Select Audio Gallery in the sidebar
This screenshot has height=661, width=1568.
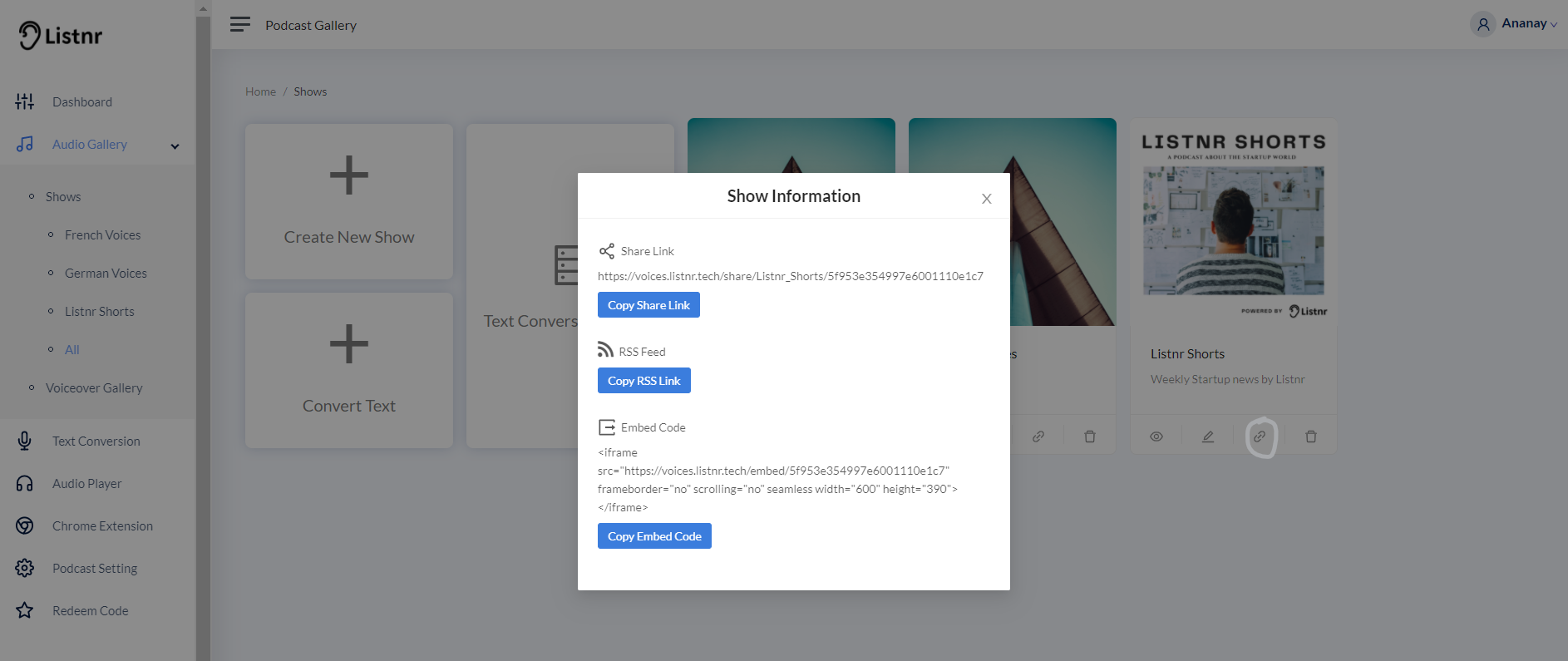(x=90, y=144)
